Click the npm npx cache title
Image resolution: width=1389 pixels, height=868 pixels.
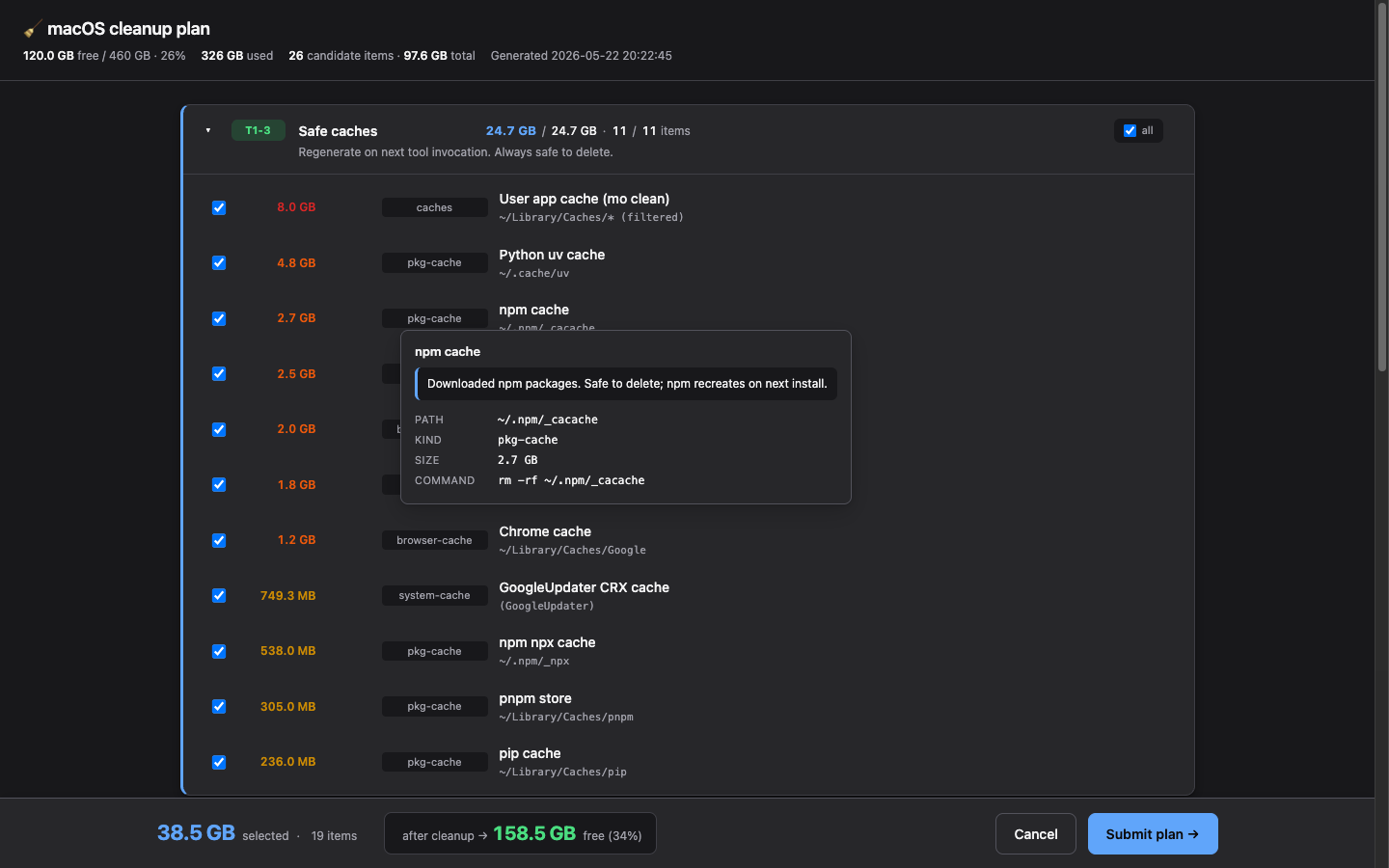pos(547,642)
